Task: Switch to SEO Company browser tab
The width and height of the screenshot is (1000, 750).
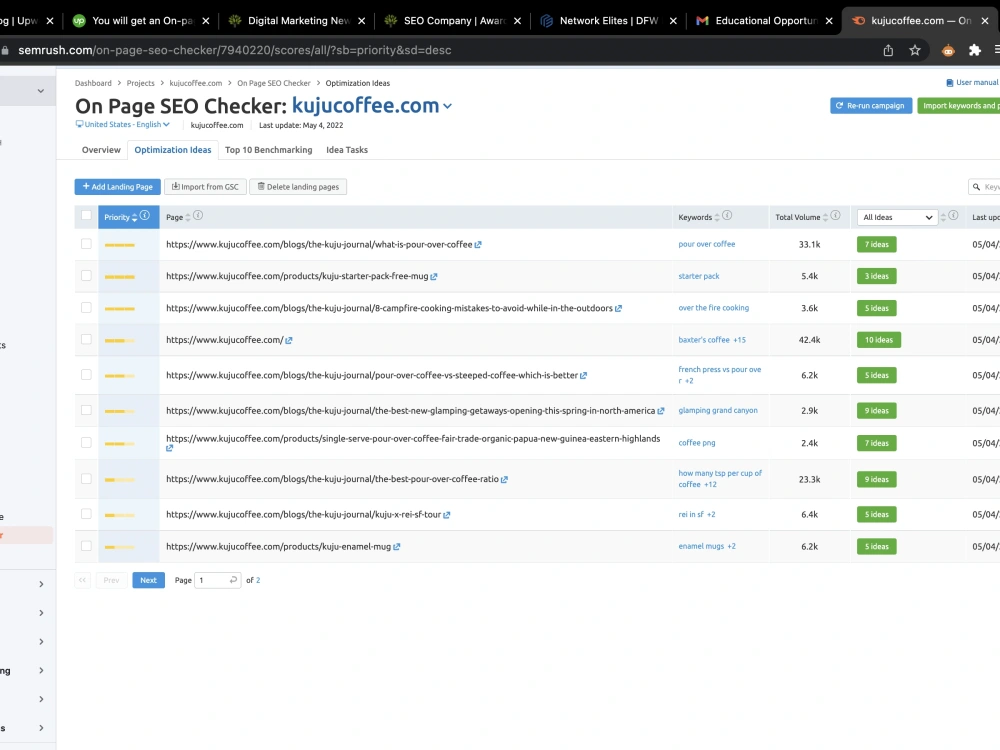Action: tap(452, 21)
